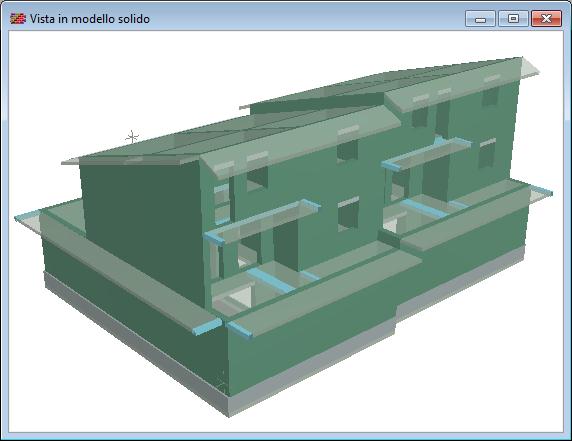572x441 pixels.
Task: Click the blue canopy end over the right balcony
Action: pyautogui.click(x=391, y=166)
